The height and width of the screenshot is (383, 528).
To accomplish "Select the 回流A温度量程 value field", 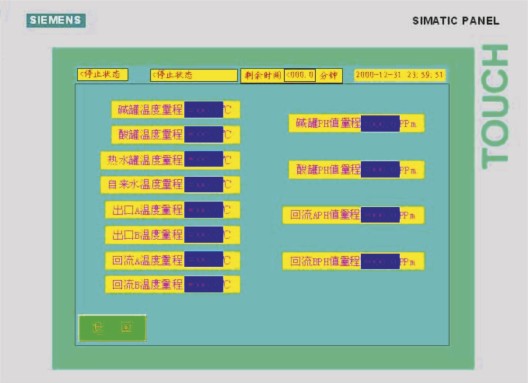I will (203, 260).
